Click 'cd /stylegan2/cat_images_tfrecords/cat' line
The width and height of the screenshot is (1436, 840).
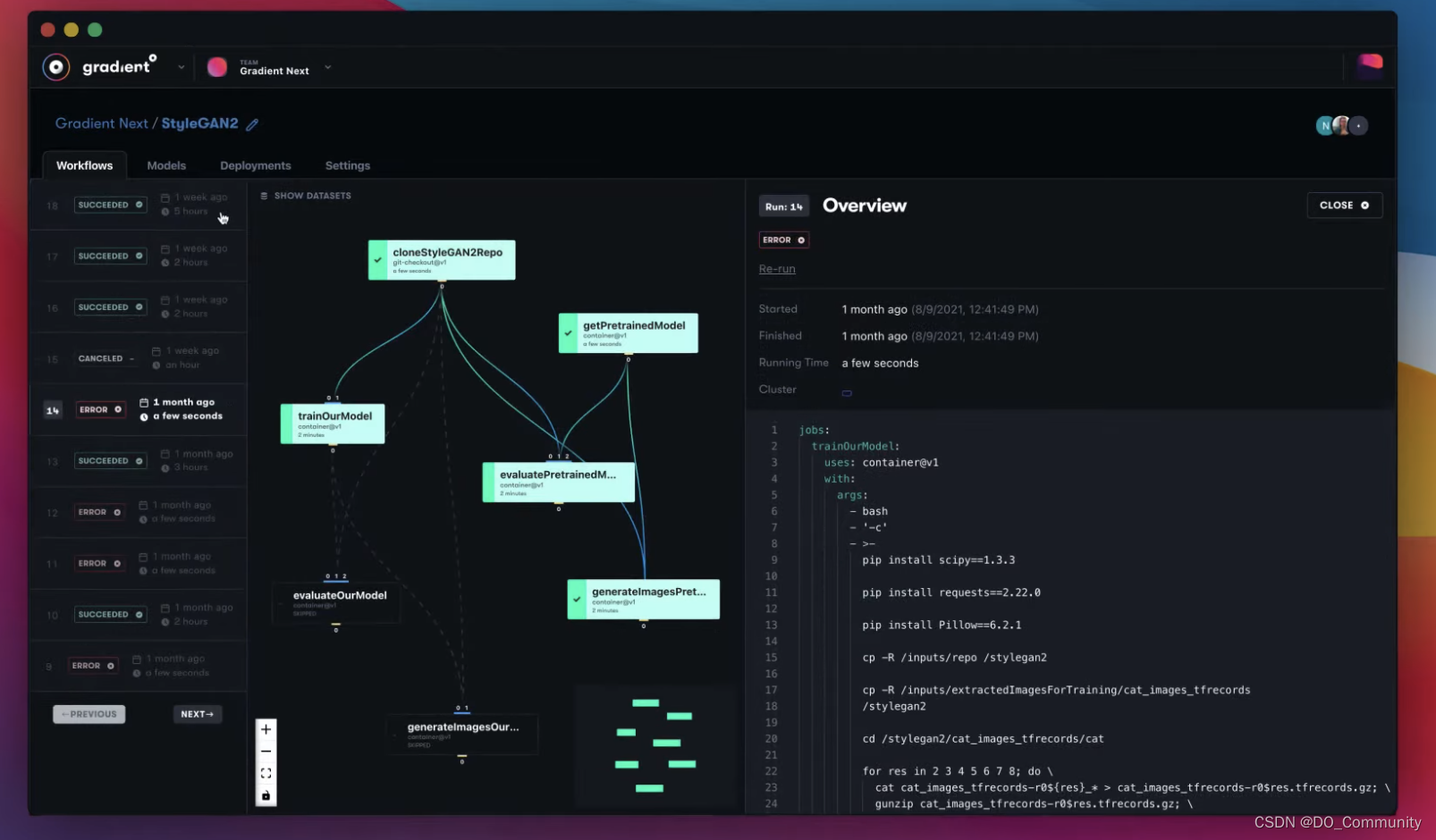pos(983,739)
